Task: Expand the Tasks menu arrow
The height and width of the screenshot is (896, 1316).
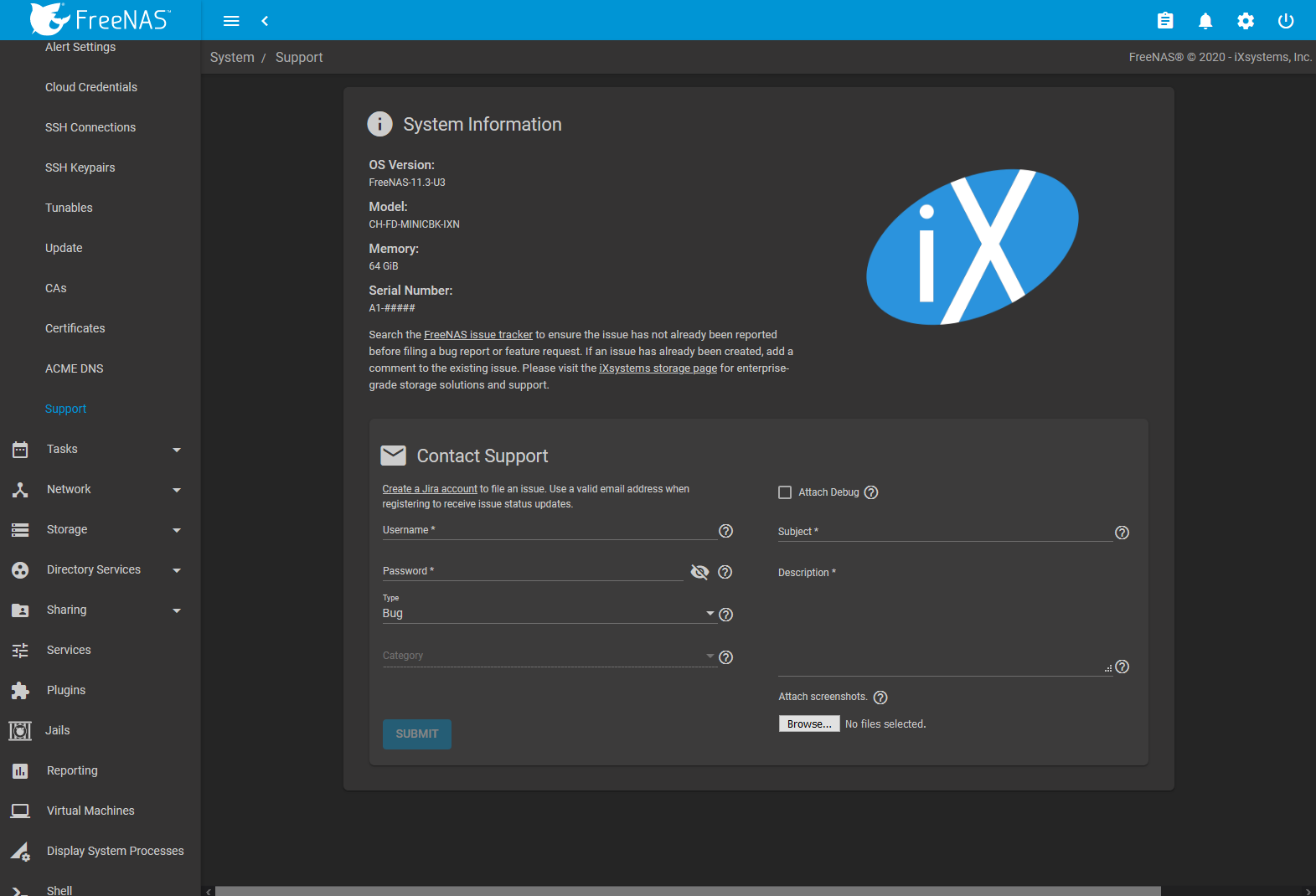Action: 177,450
